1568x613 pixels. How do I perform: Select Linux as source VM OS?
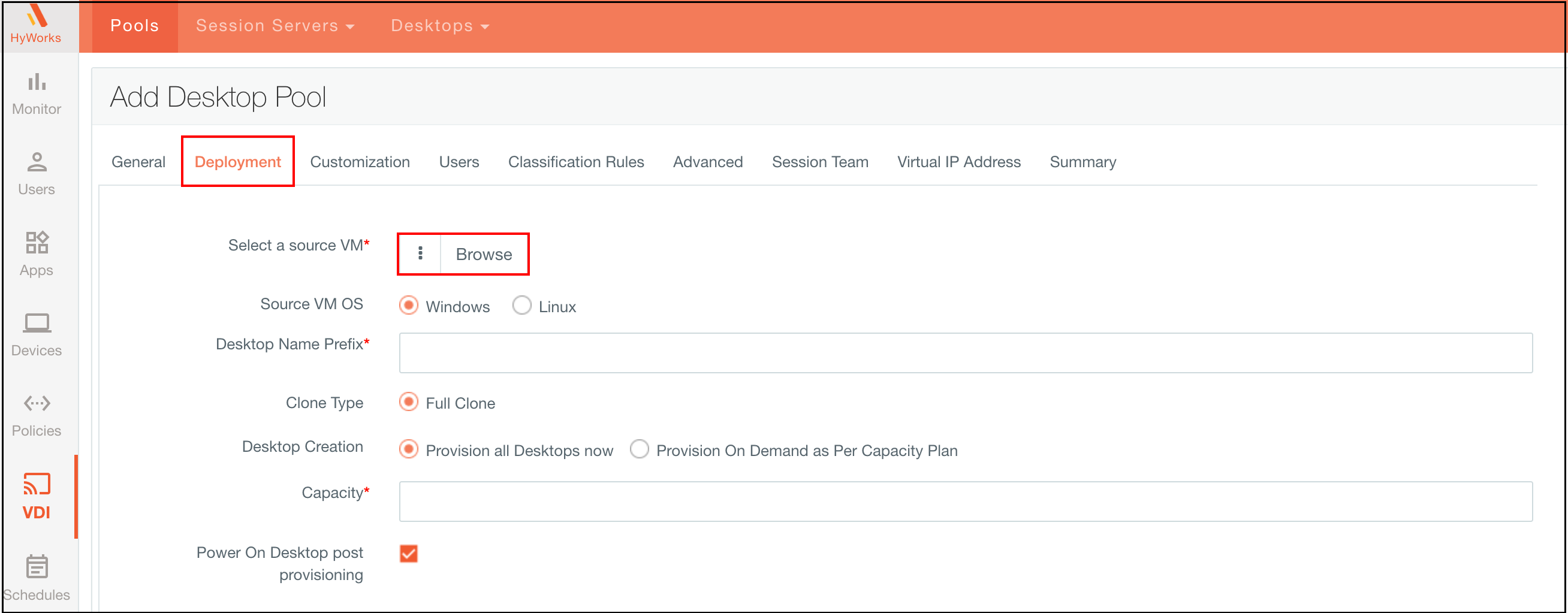pyautogui.click(x=522, y=306)
